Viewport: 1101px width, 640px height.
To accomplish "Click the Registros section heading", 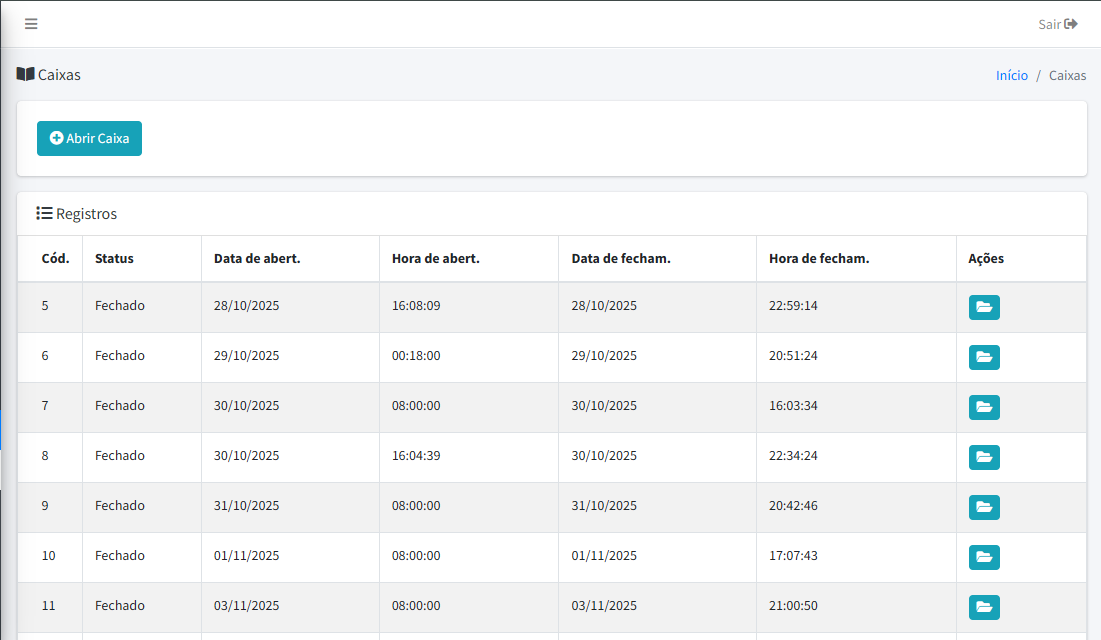I will tap(86, 214).
